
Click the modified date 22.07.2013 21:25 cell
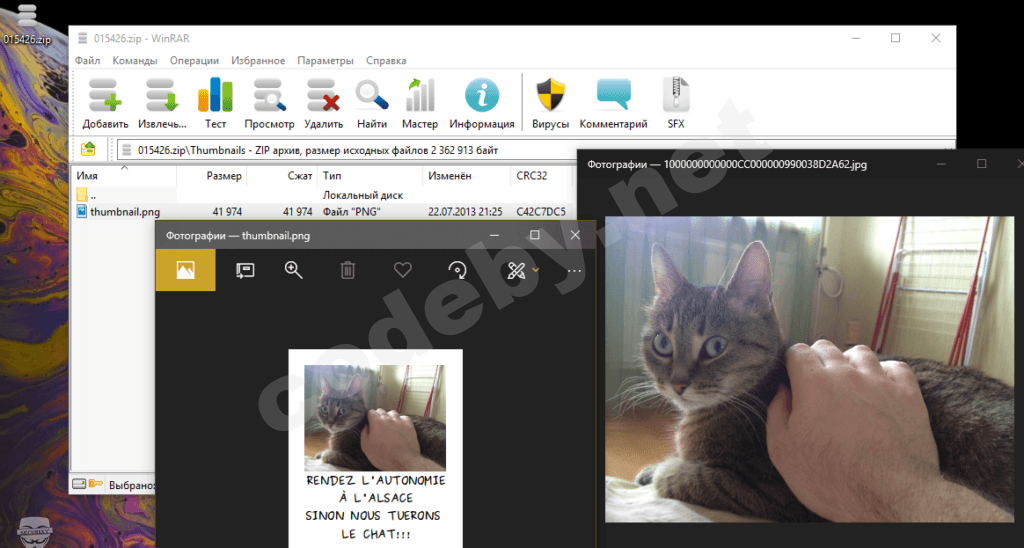(465, 212)
